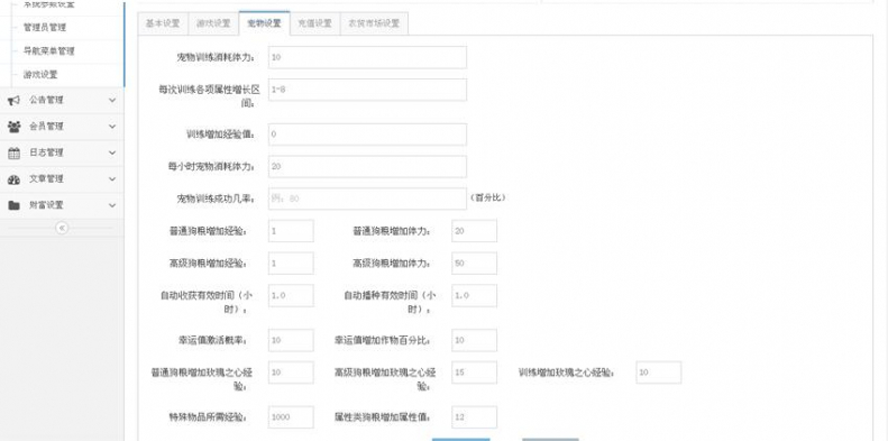The image size is (888, 441).
Task: Open the 日志管理 sidebar menu
Action: [x=62, y=153]
